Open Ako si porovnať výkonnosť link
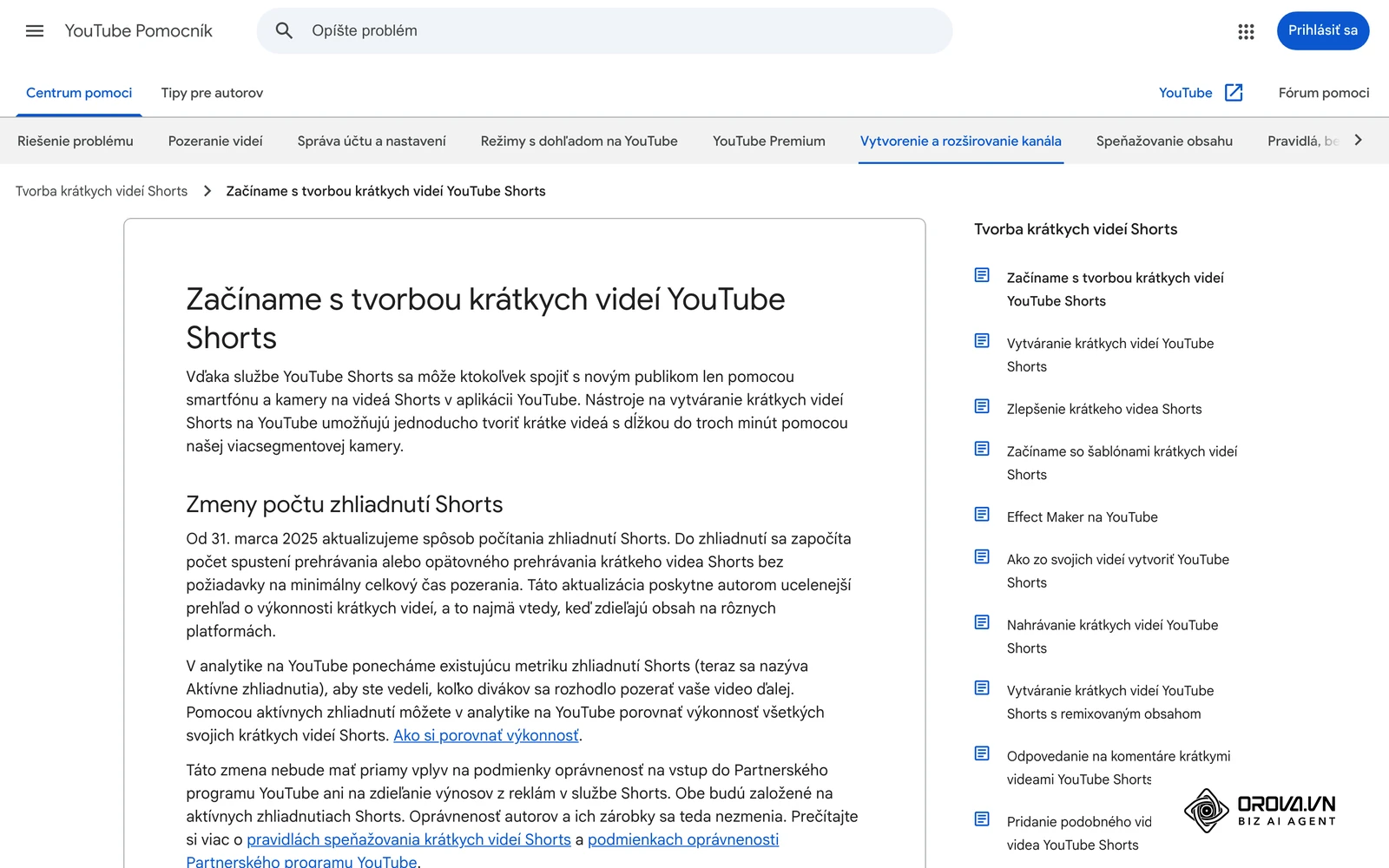Image resolution: width=1389 pixels, height=868 pixels. pos(486,735)
